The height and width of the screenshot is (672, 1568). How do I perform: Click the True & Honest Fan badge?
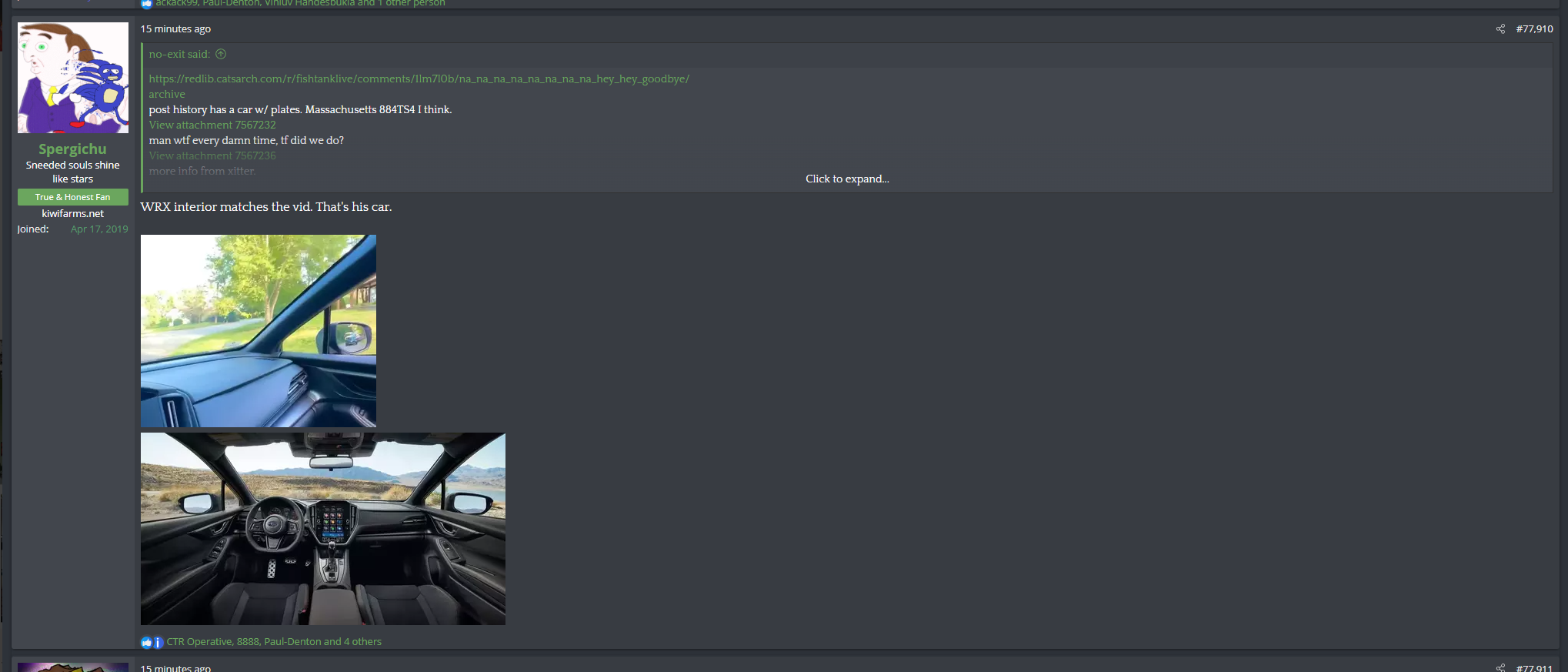click(x=73, y=197)
